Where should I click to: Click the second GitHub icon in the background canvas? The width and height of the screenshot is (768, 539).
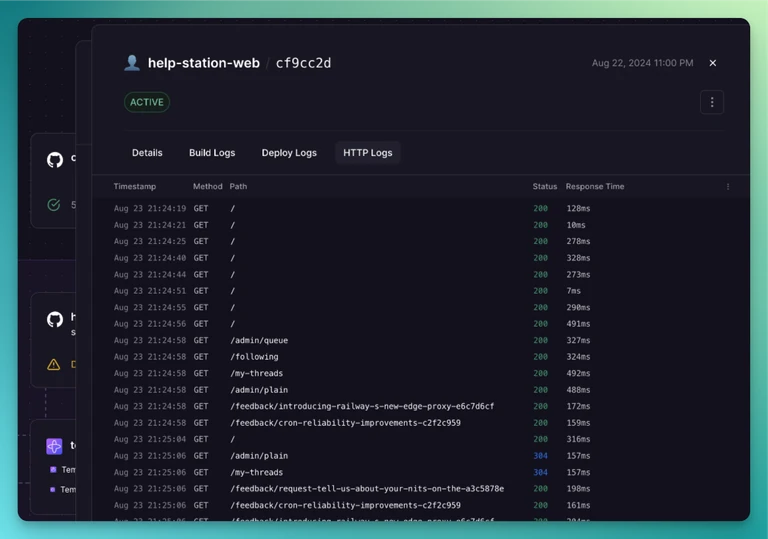[x=55, y=319]
